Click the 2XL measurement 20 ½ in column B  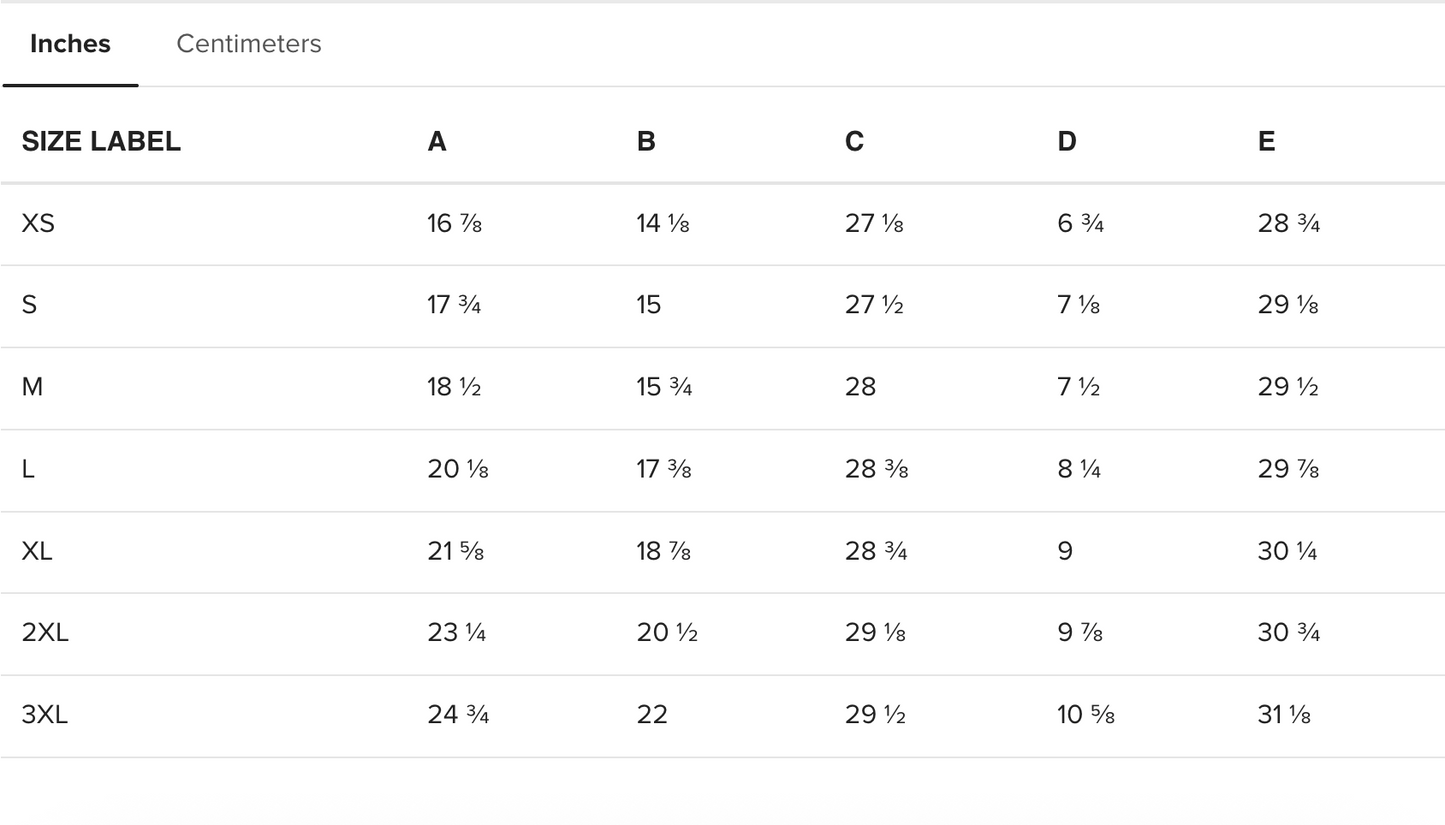click(667, 633)
